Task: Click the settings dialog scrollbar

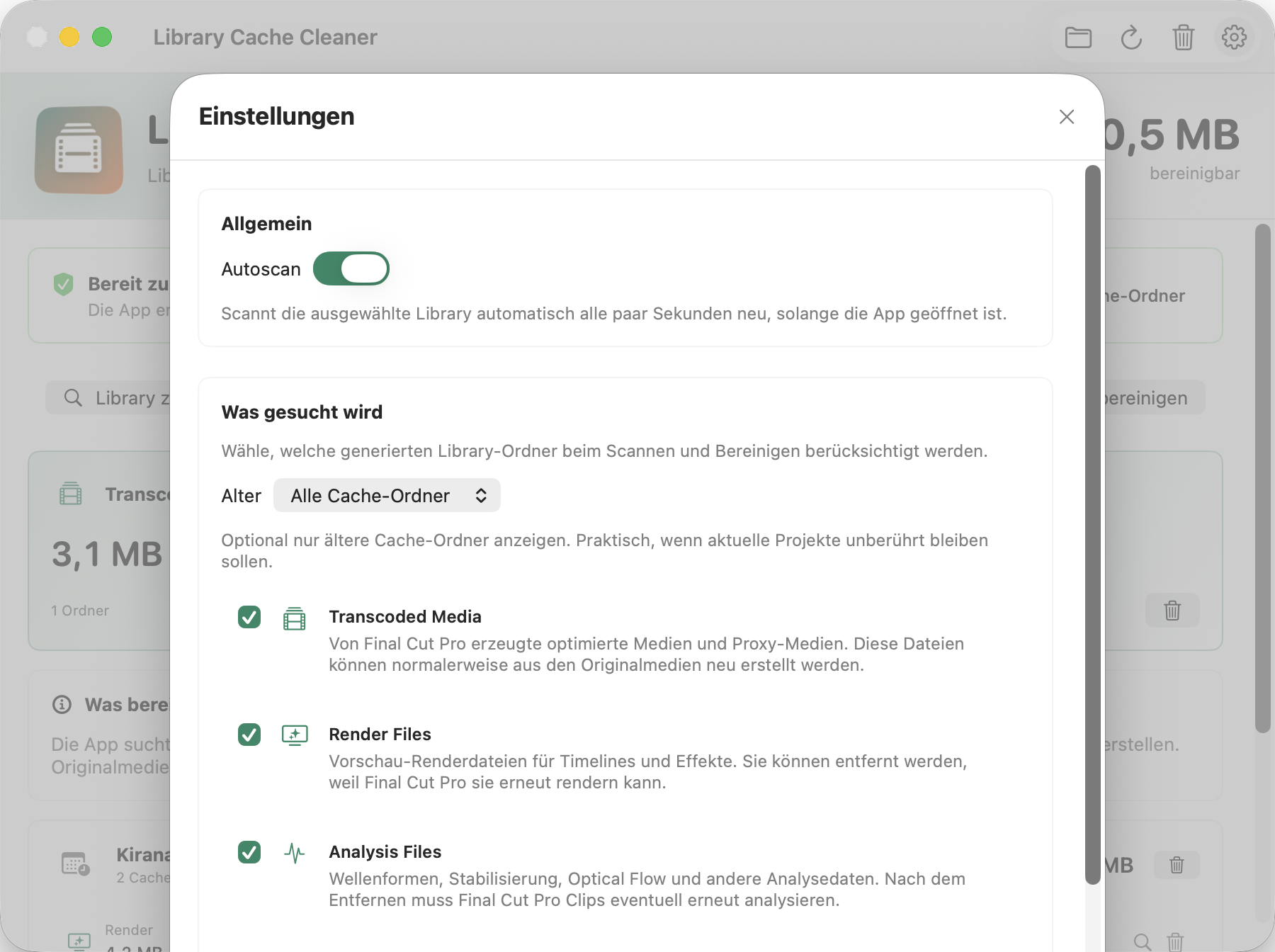Action: click(x=1093, y=524)
